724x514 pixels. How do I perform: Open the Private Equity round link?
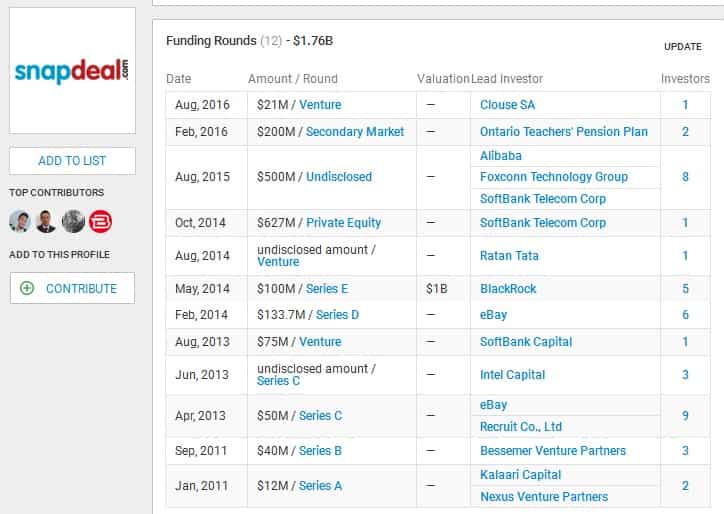[x=344, y=223]
